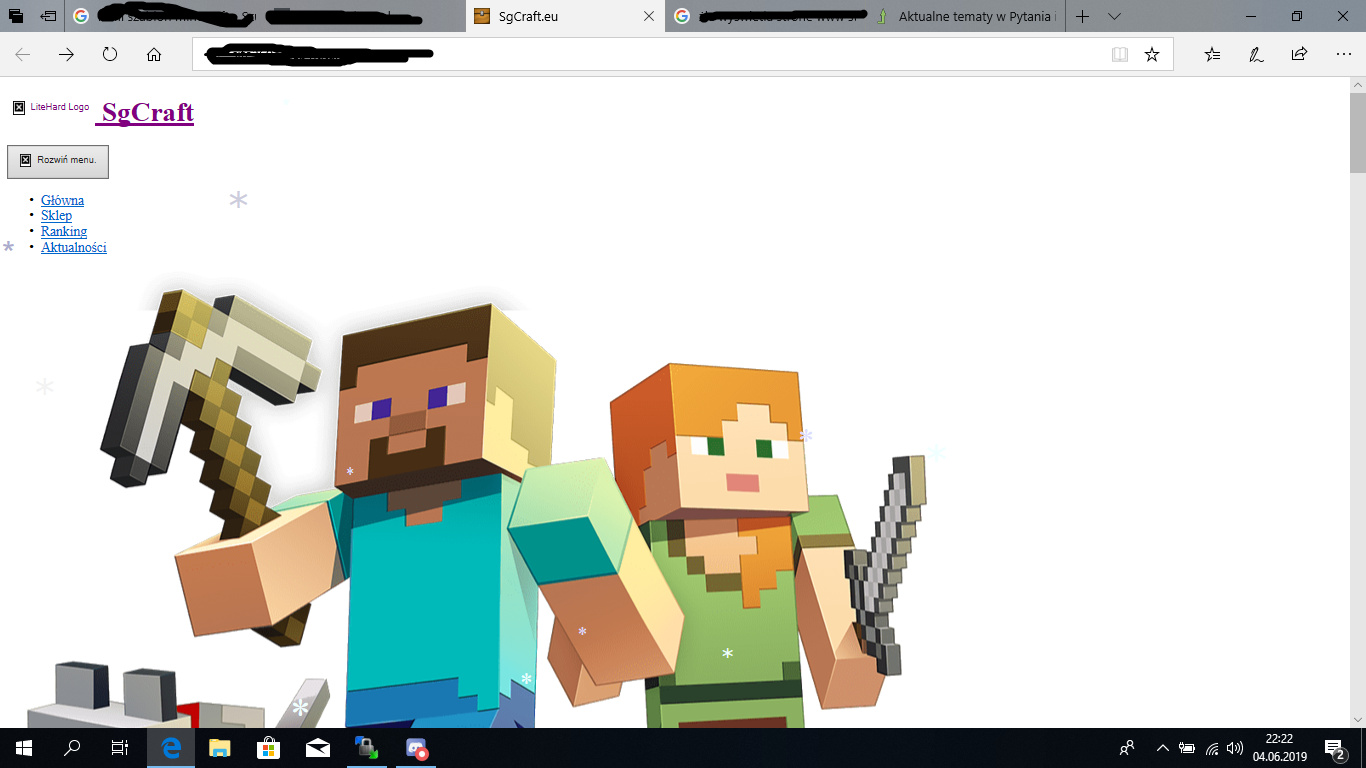Share this page using Share icon
Image resolution: width=1366 pixels, height=768 pixels.
pos(1299,55)
